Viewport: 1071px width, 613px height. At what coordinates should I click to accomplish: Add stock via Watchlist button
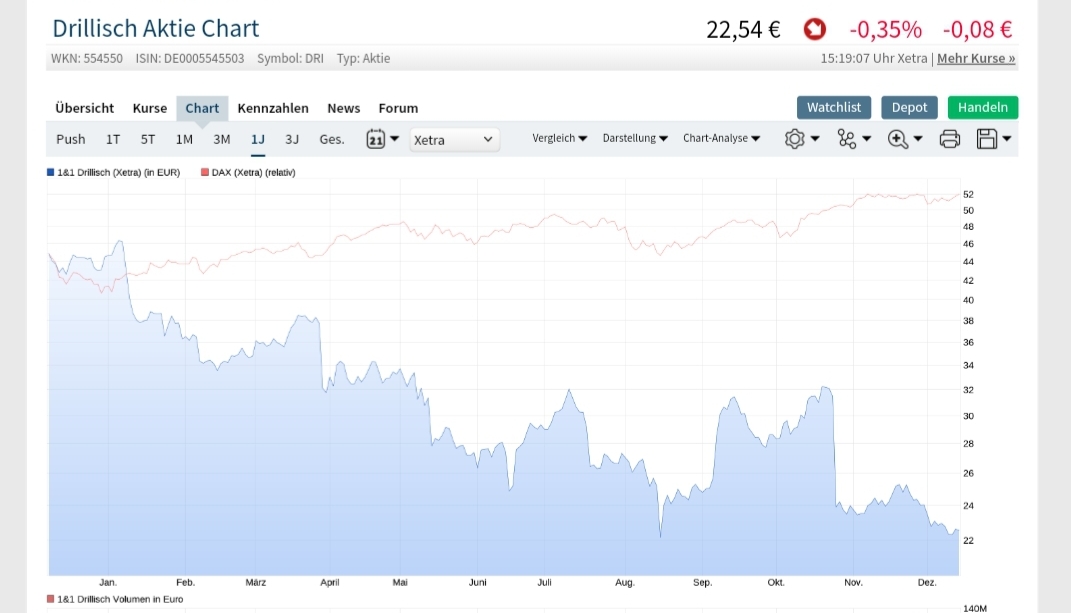[834, 107]
